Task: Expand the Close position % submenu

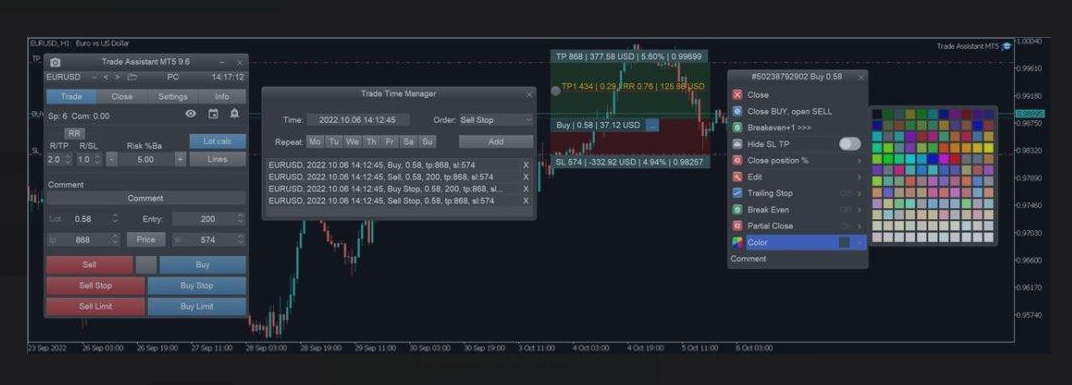Action: [x=859, y=161]
